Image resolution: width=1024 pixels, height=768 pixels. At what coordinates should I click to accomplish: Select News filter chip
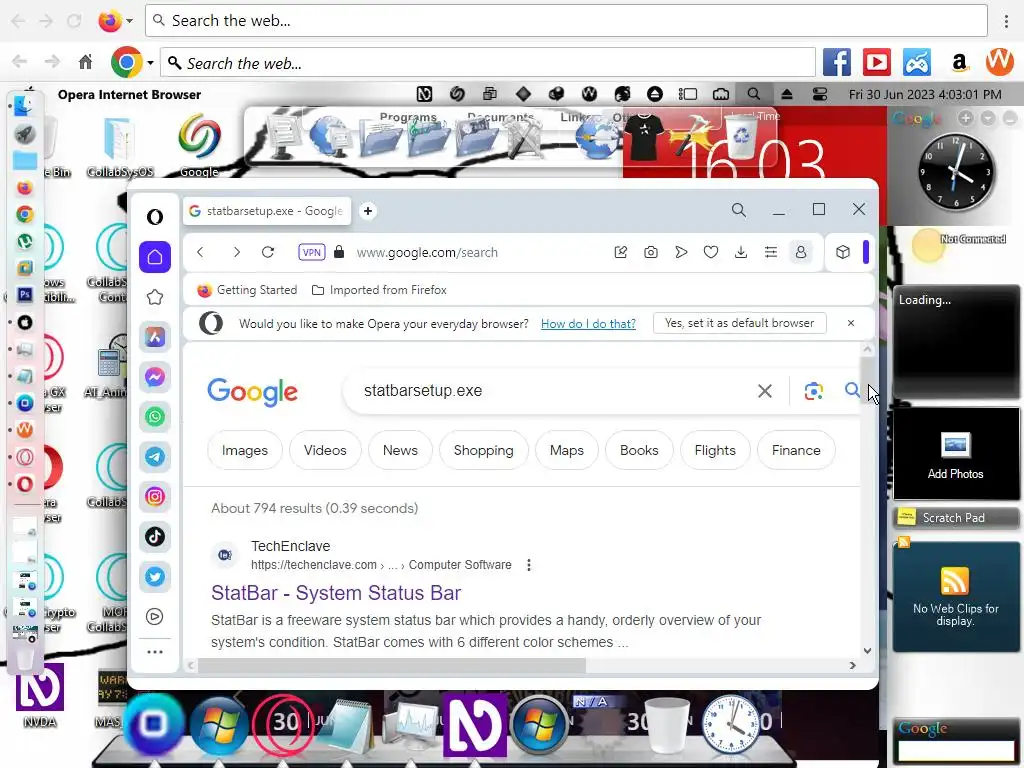(x=400, y=450)
